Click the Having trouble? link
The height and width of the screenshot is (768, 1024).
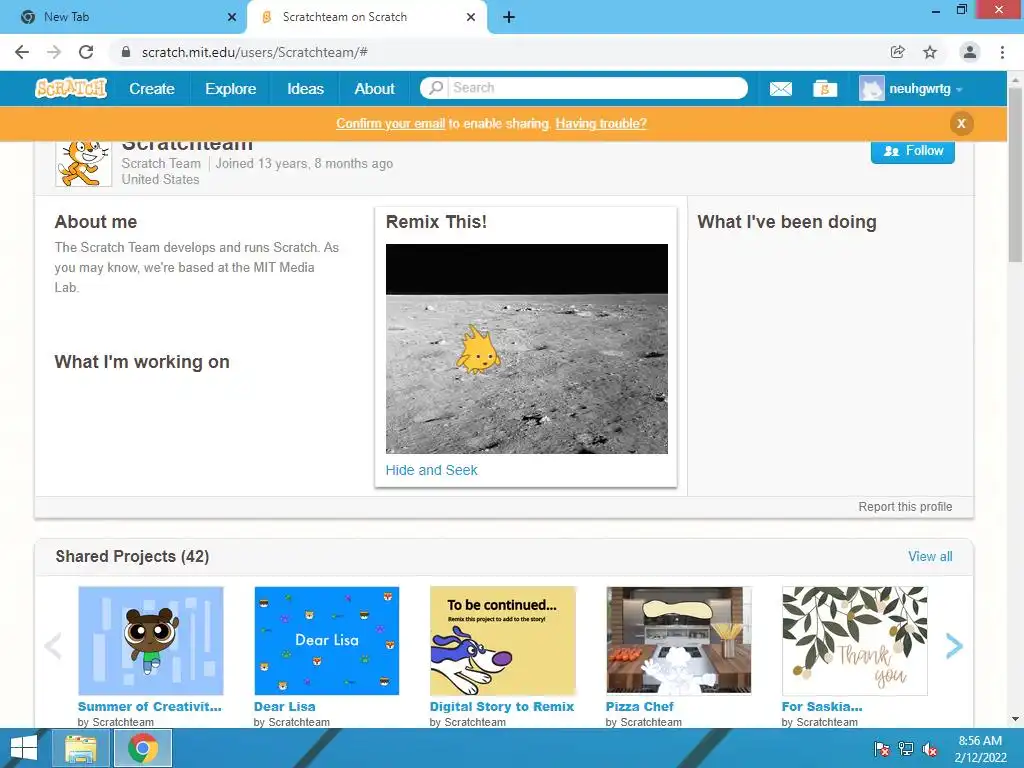point(601,123)
